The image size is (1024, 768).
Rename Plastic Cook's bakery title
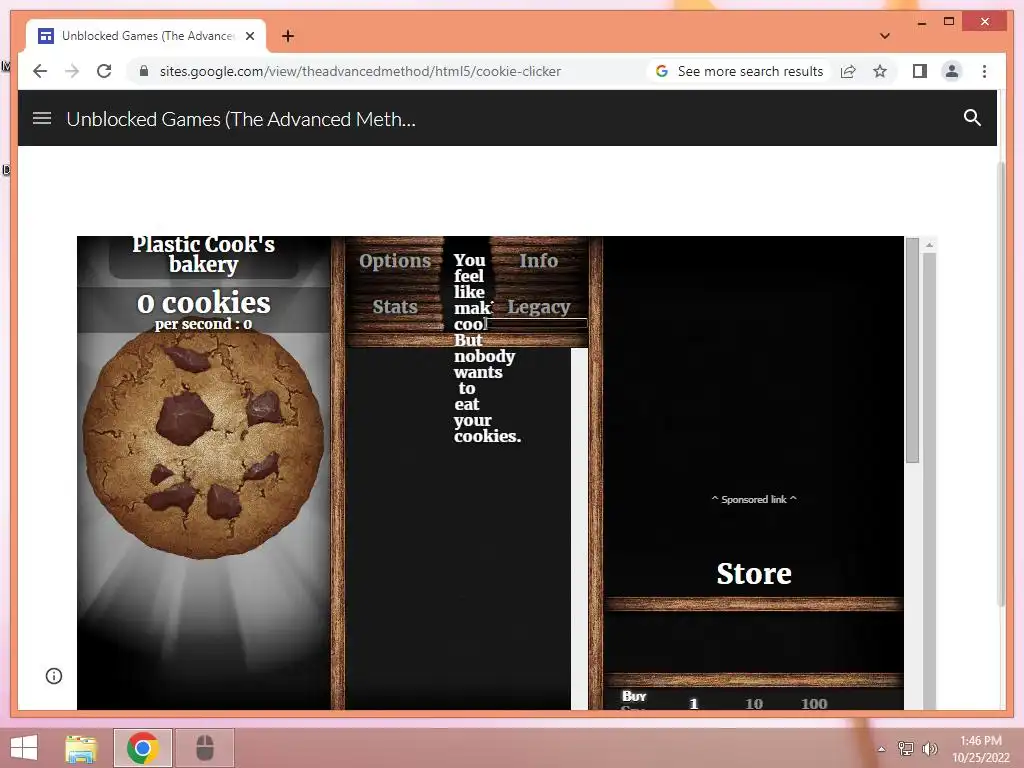[203, 254]
